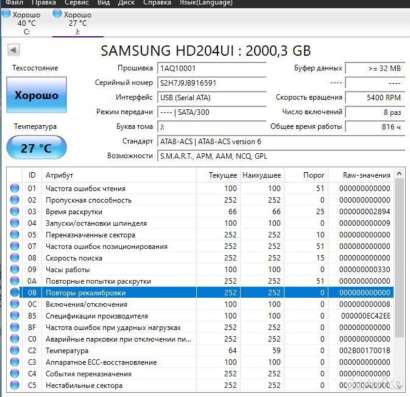The image size is (410, 397).
Task: Click the status icon for attribute C3
Action: pos(14,362)
